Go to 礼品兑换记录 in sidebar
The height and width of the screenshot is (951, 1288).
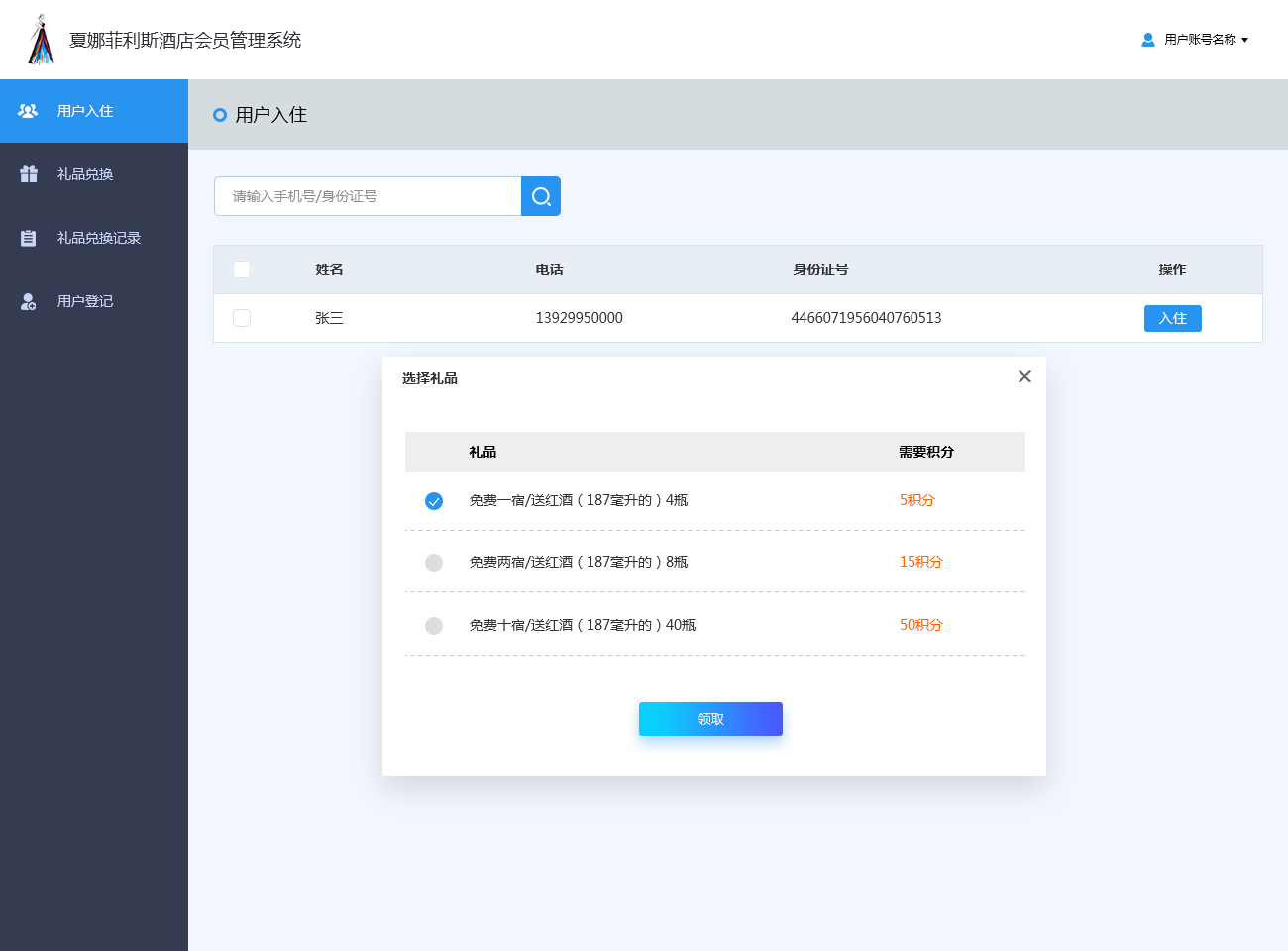[99, 238]
